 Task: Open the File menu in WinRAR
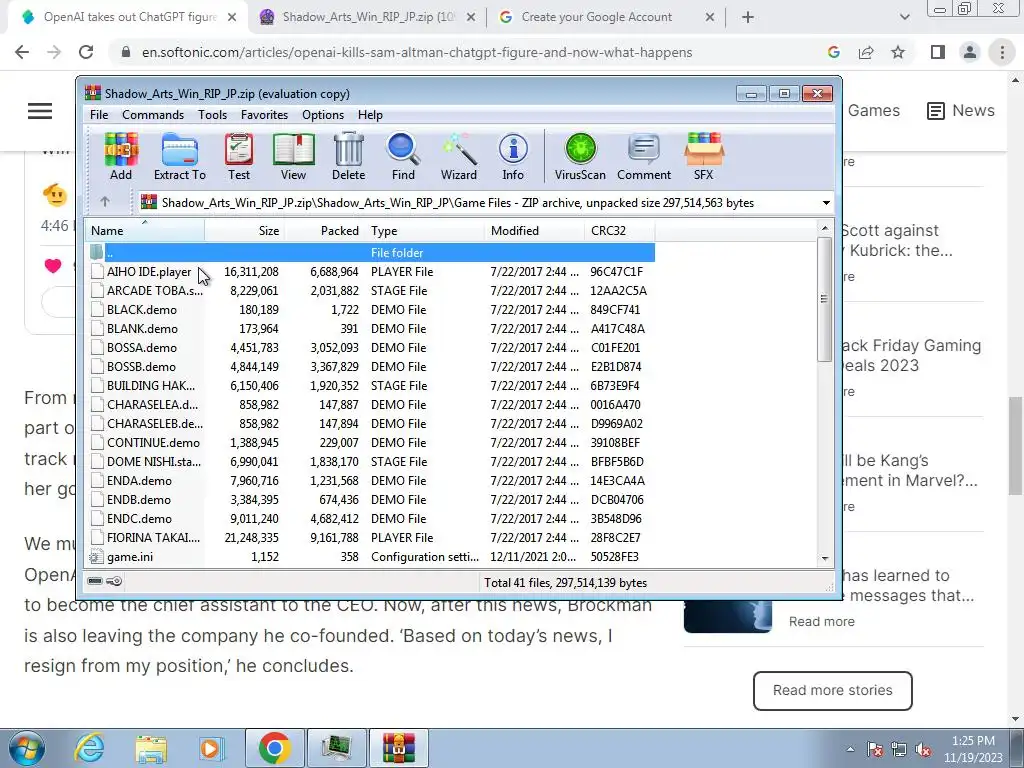[x=99, y=115]
